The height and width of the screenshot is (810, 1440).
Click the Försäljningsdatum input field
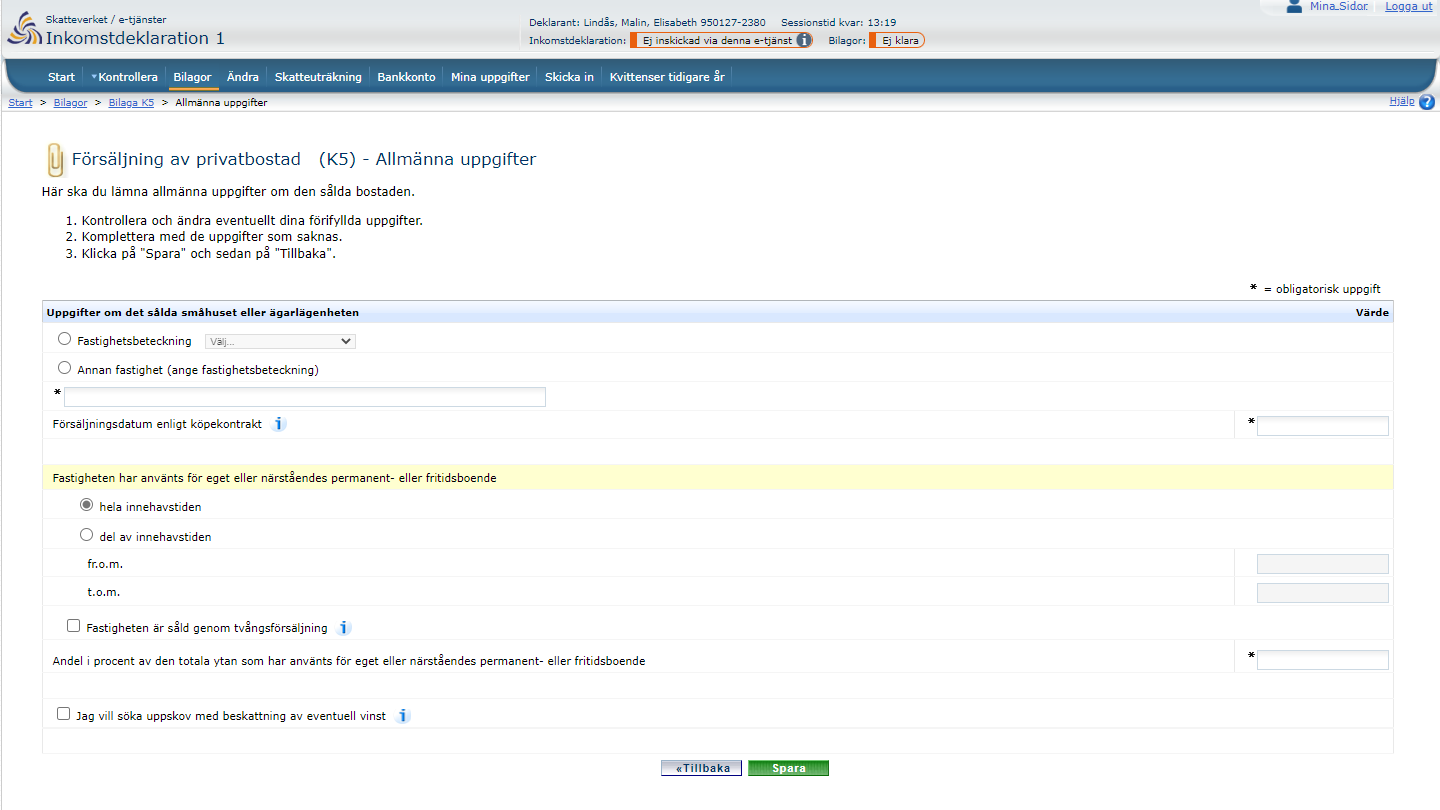[1322, 425]
